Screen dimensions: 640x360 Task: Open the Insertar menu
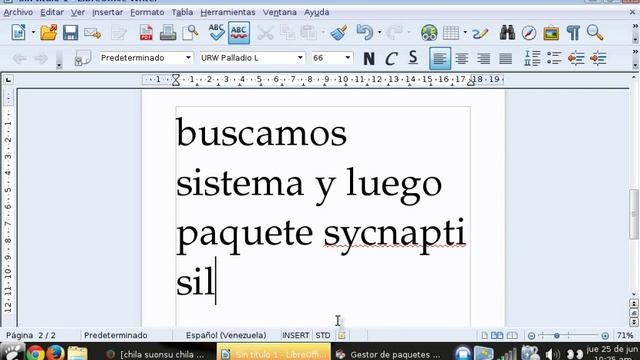tap(107, 12)
